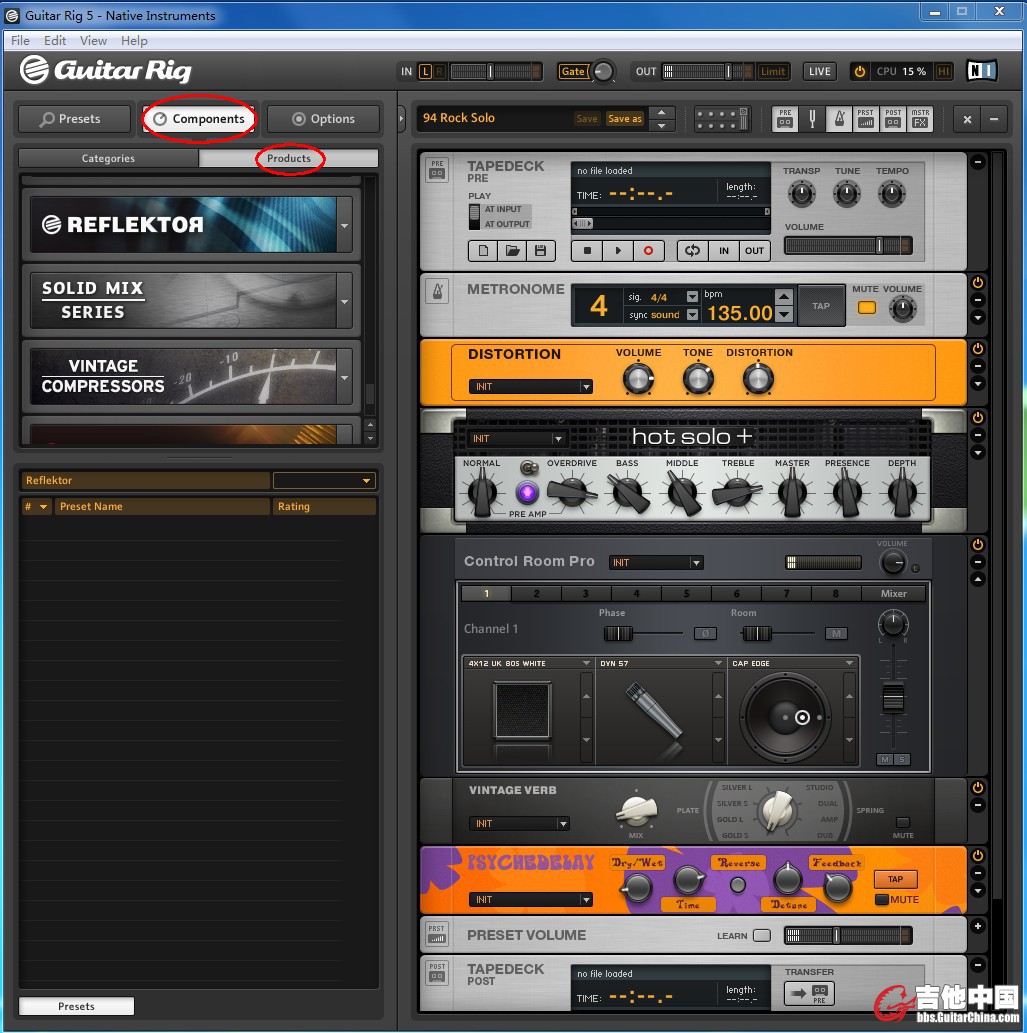Image resolution: width=1027 pixels, height=1033 pixels.
Task: Show the Tapedeck Pre module in the toolbar
Action: (x=785, y=119)
